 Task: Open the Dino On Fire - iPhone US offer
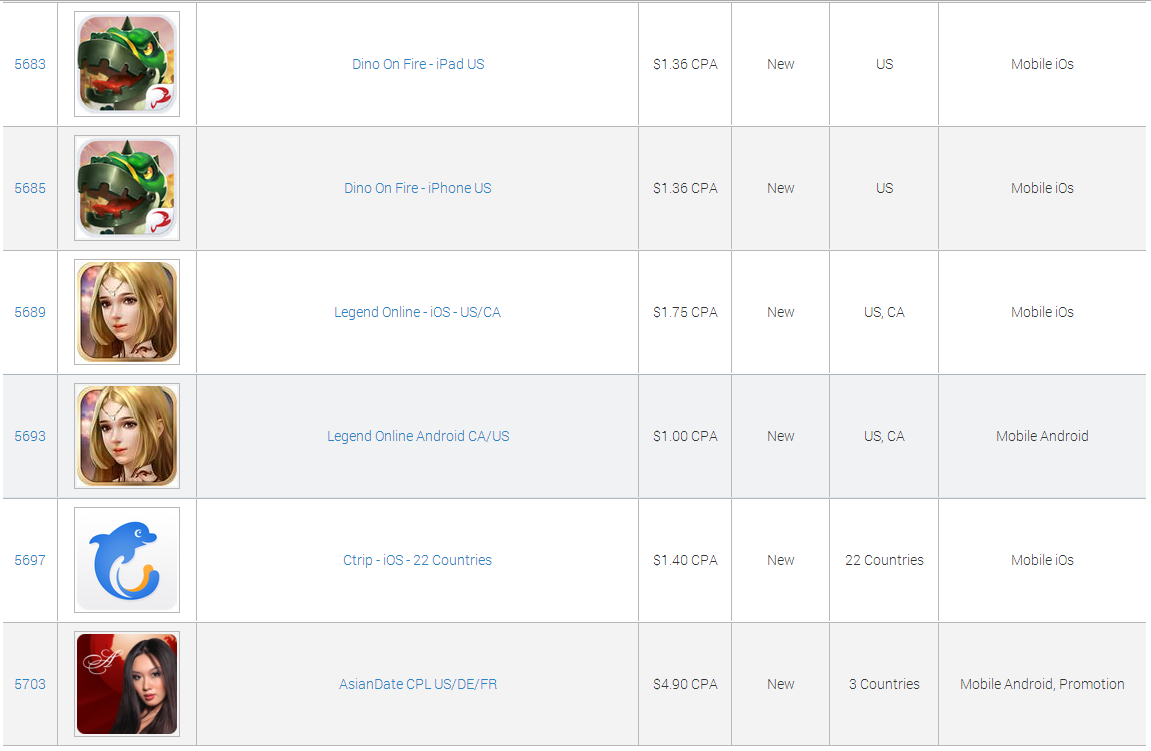[x=418, y=188]
